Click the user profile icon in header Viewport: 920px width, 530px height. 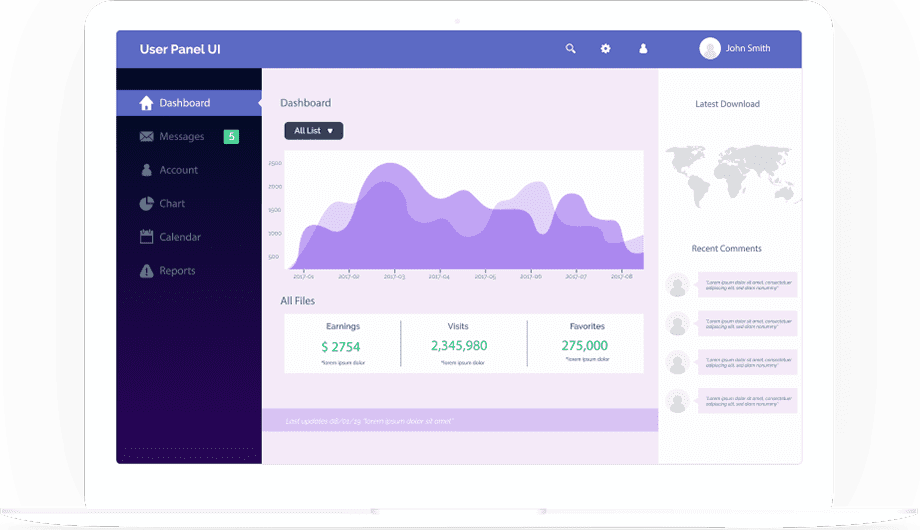tap(643, 49)
